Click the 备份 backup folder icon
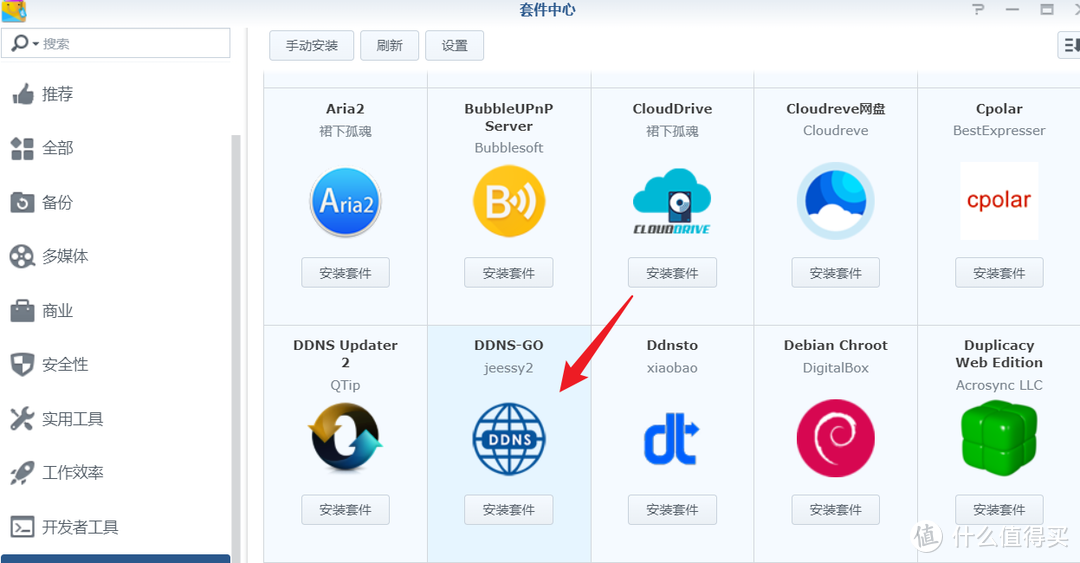1080x563 pixels. click(22, 203)
